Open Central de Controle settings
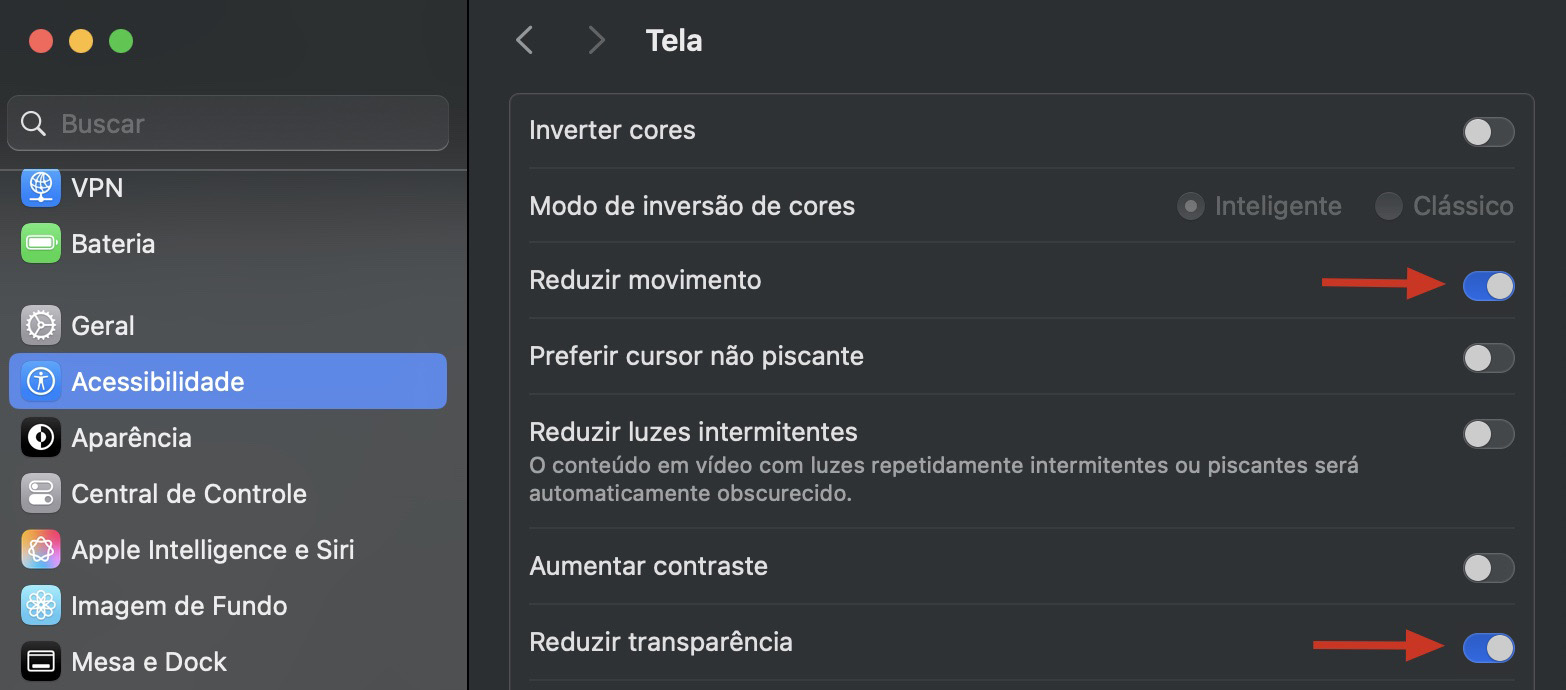This screenshot has width=1566, height=690. [40, 493]
